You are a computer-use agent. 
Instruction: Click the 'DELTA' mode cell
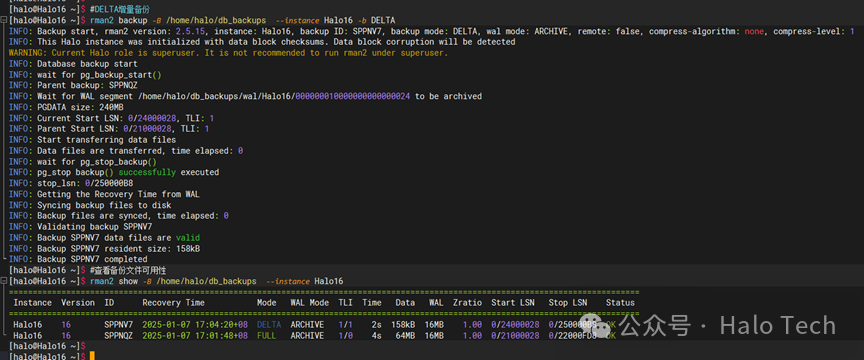click(269, 325)
